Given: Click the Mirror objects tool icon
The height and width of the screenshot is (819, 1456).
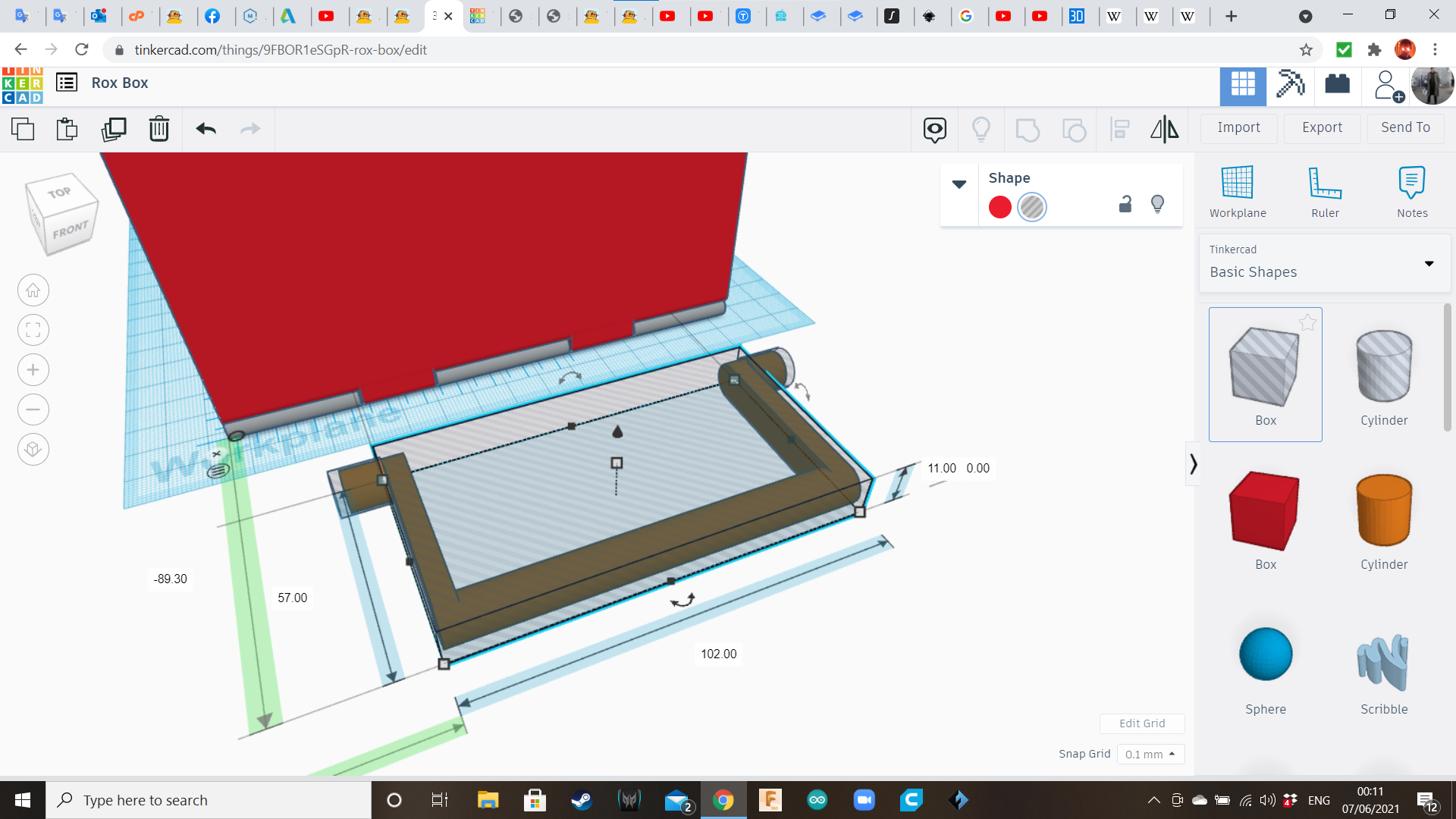Looking at the screenshot, I should coord(1163,128).
